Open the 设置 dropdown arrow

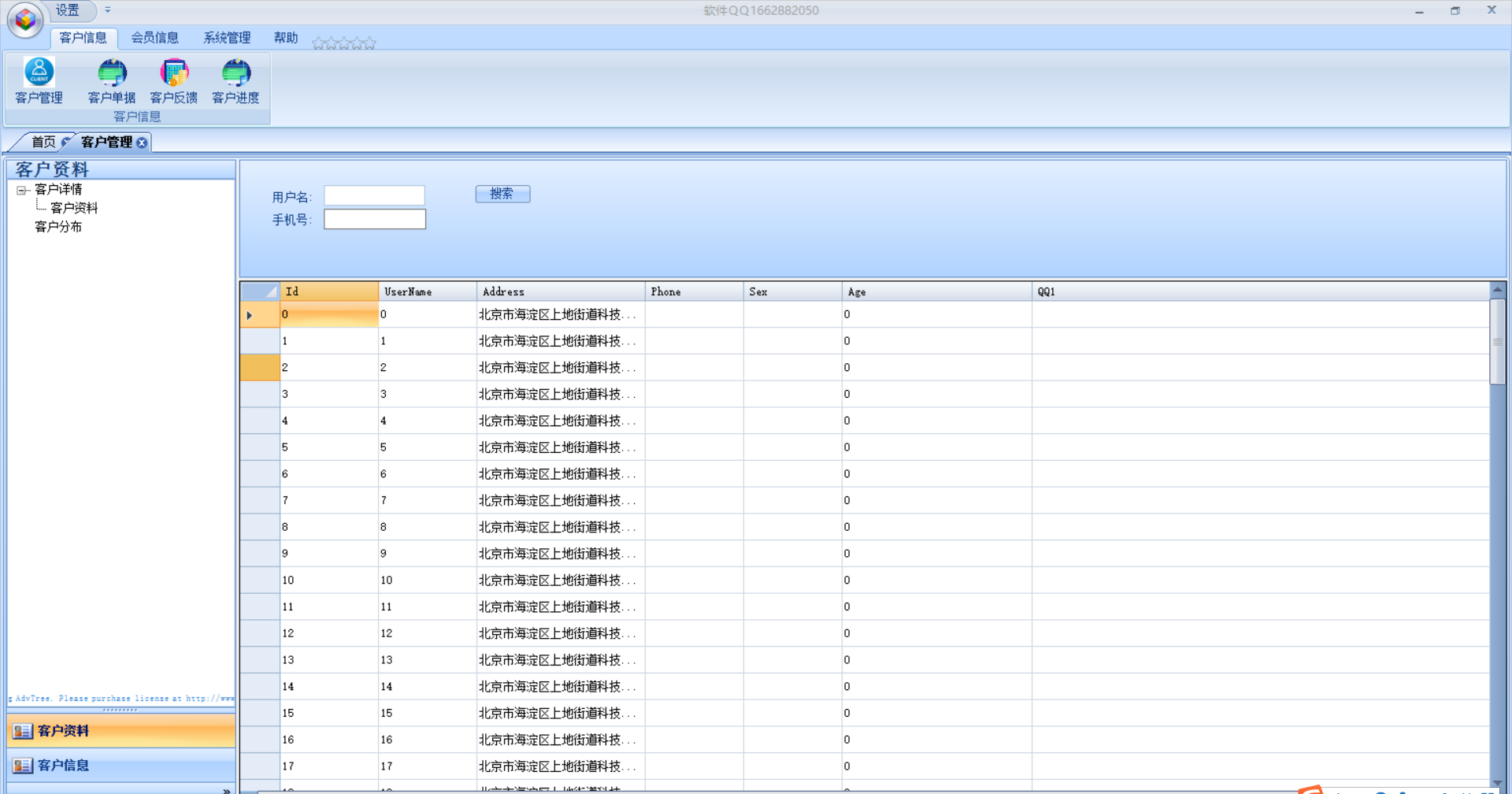107,10
